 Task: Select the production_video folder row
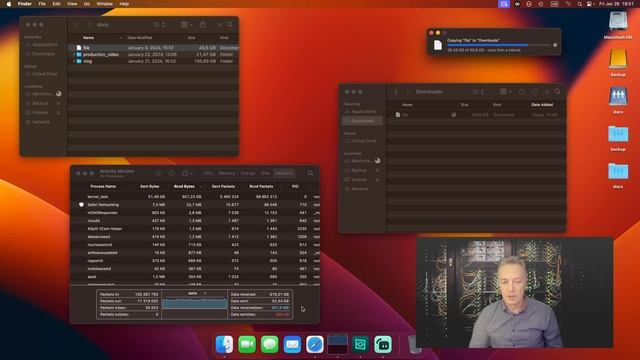(153, 54)
